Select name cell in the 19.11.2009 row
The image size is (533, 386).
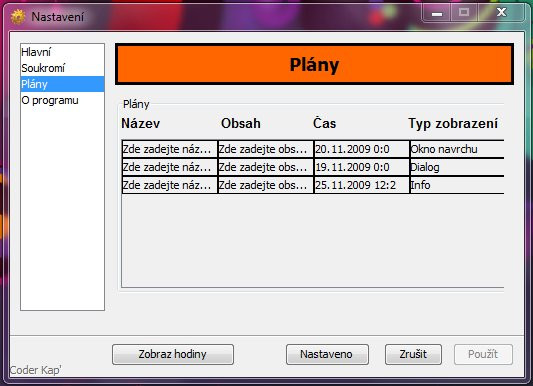click(170, 167)
